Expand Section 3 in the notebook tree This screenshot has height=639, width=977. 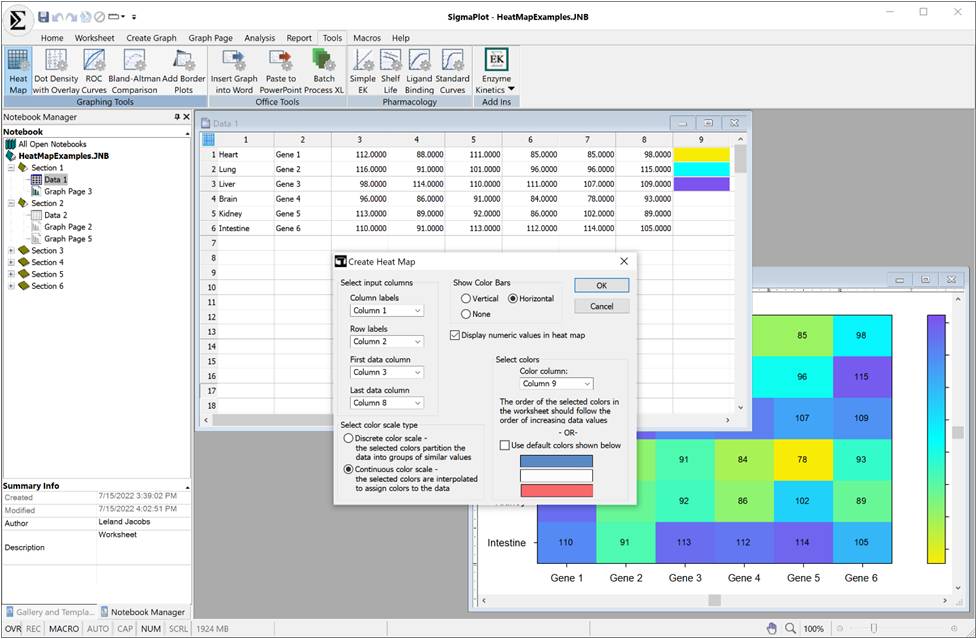(11, 251)
